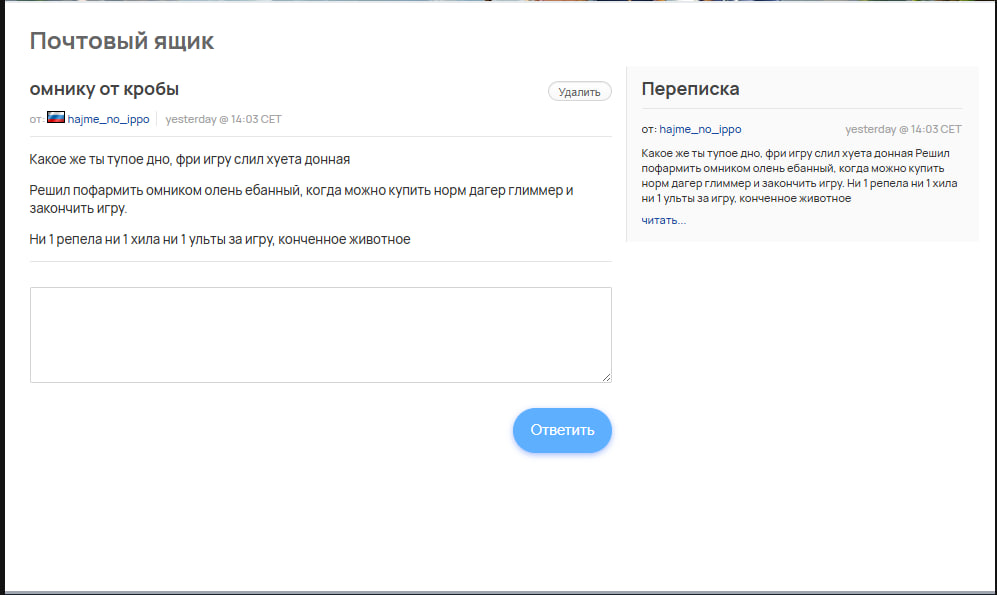
Task: Click the читать... link
Action: click(663, 220)
